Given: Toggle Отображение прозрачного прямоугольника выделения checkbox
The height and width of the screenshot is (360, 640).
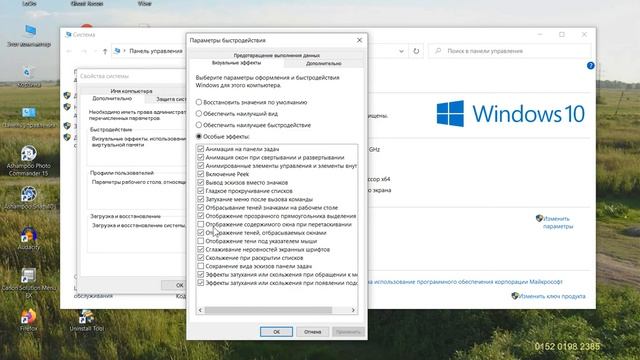Looking at the screenshot, I should point(200,216).
